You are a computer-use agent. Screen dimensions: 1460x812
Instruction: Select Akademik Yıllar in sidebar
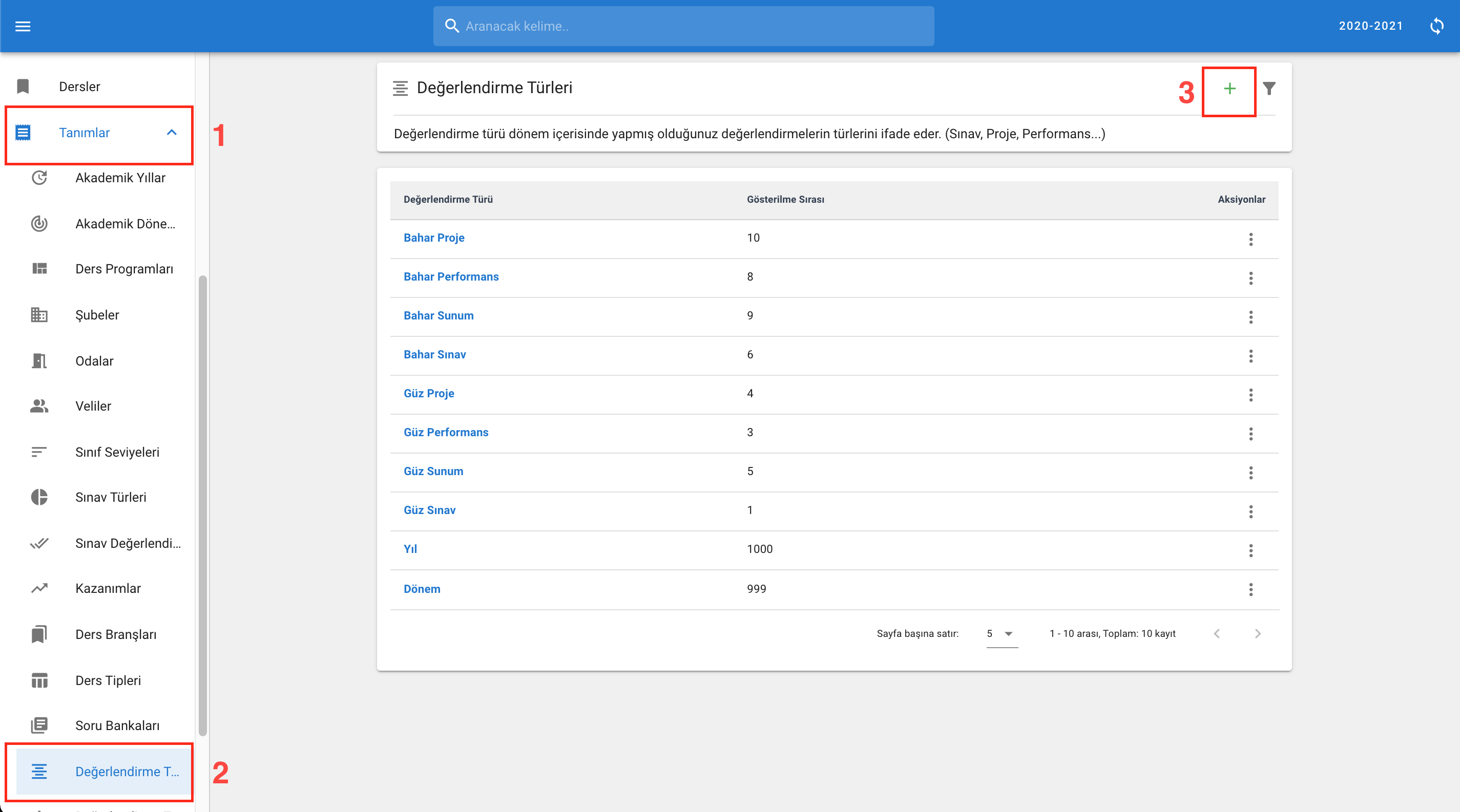[120, 178]
